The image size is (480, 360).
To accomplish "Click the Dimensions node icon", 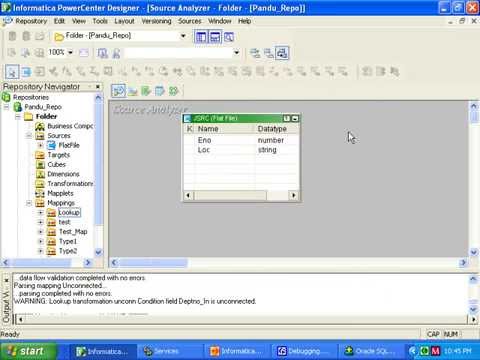I will [40, 174].
